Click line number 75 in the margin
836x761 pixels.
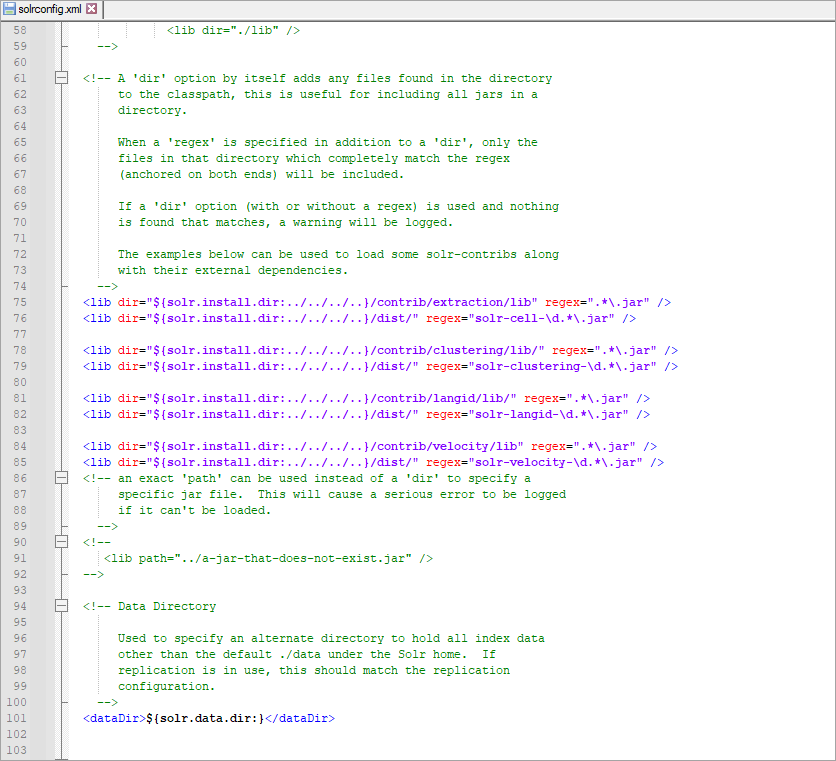point(21,302)
